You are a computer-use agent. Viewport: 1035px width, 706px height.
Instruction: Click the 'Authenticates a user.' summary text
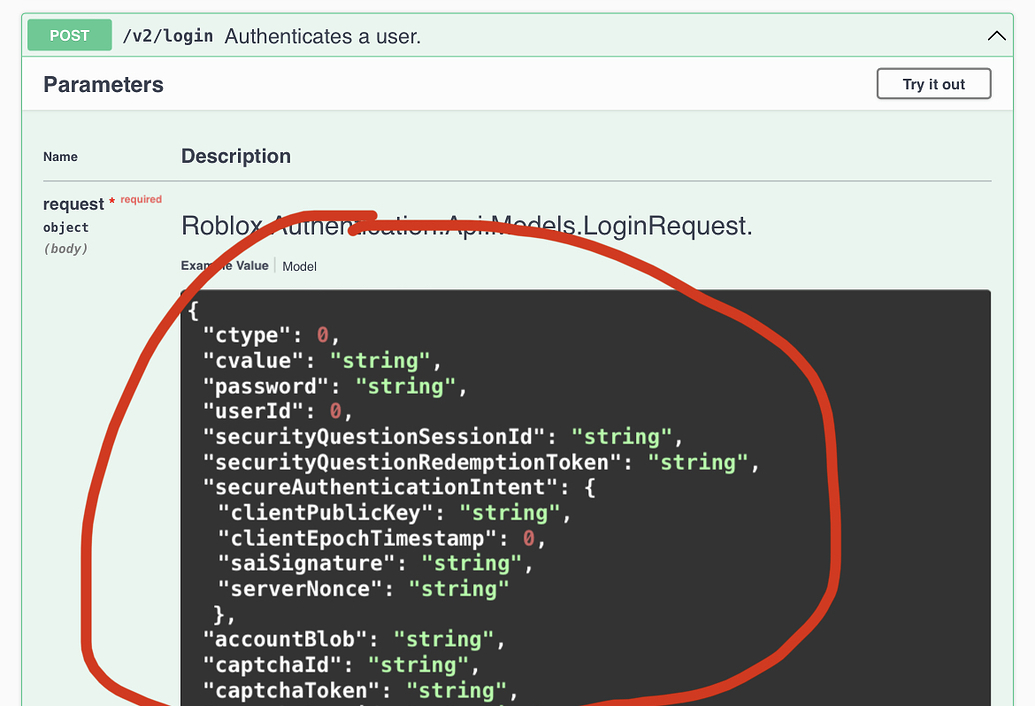[x=322, y=36]
